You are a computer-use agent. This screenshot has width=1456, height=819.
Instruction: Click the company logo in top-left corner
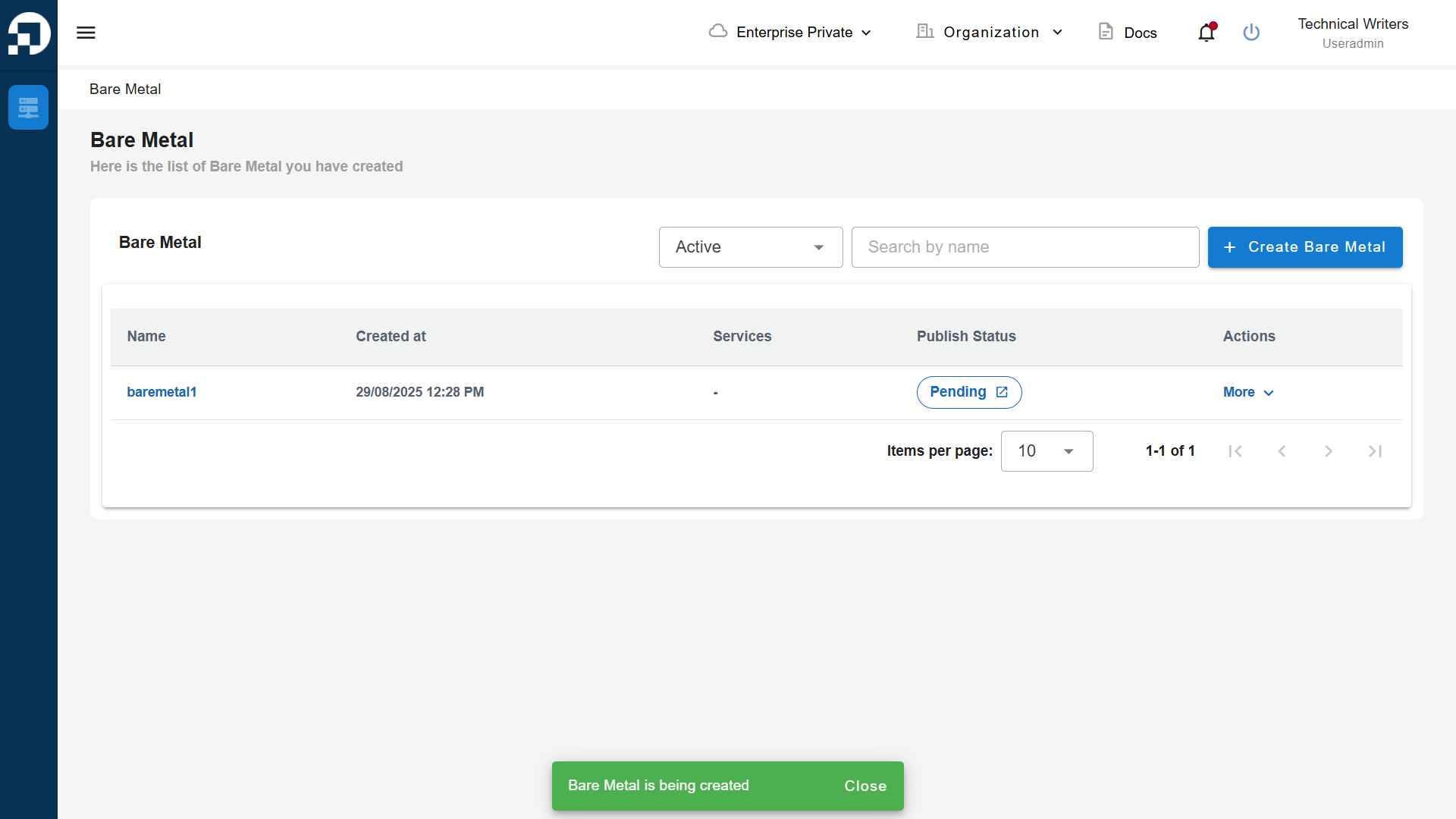click(29, 33)
